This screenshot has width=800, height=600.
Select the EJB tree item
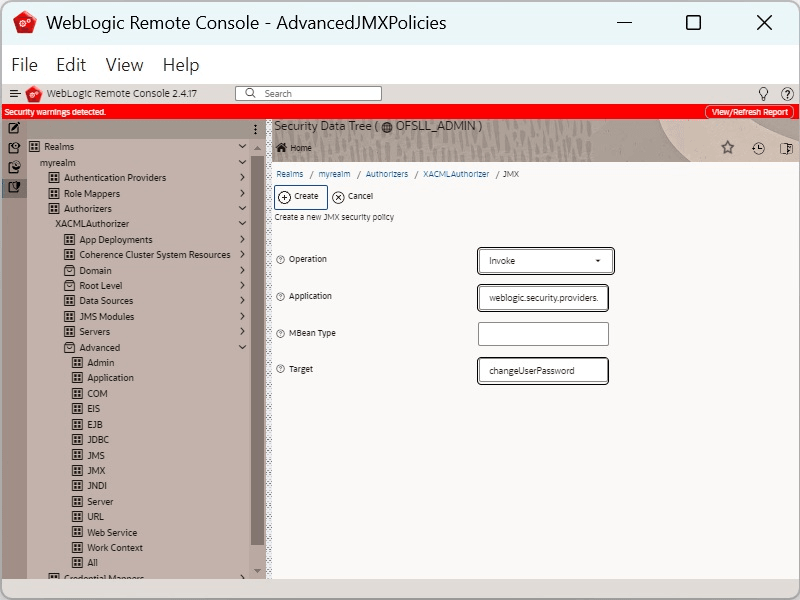click(95, 424)
